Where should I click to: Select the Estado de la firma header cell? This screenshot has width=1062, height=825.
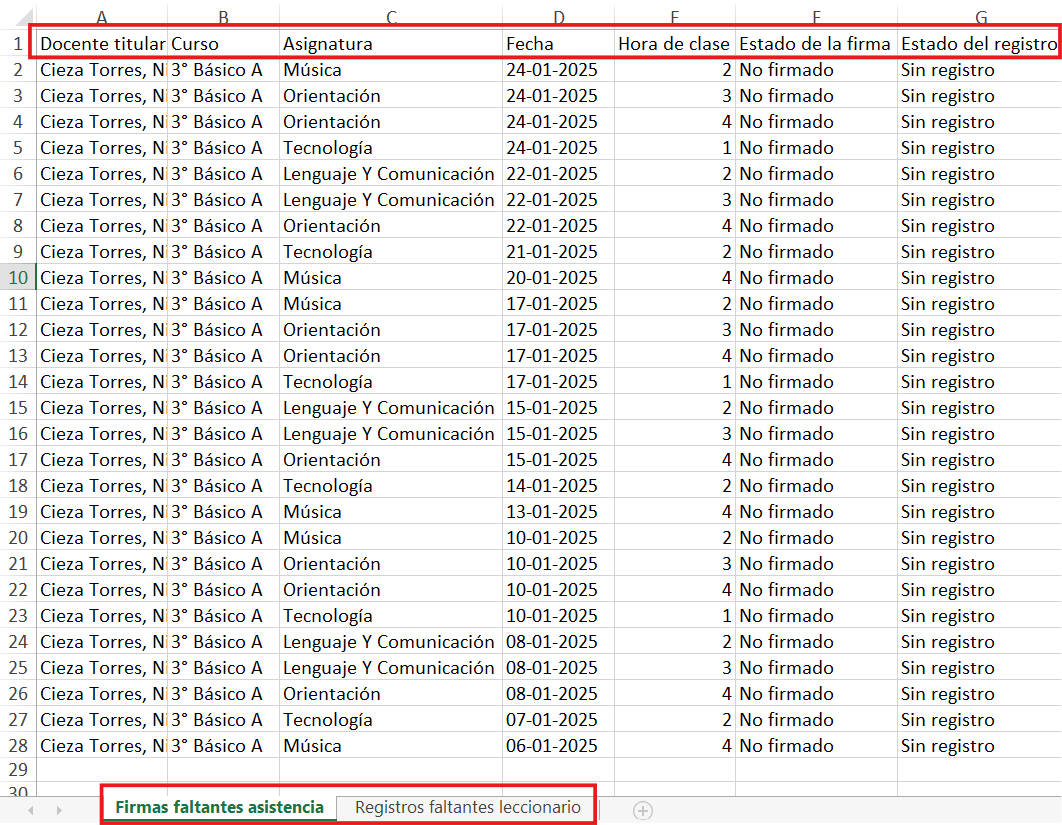817,44
